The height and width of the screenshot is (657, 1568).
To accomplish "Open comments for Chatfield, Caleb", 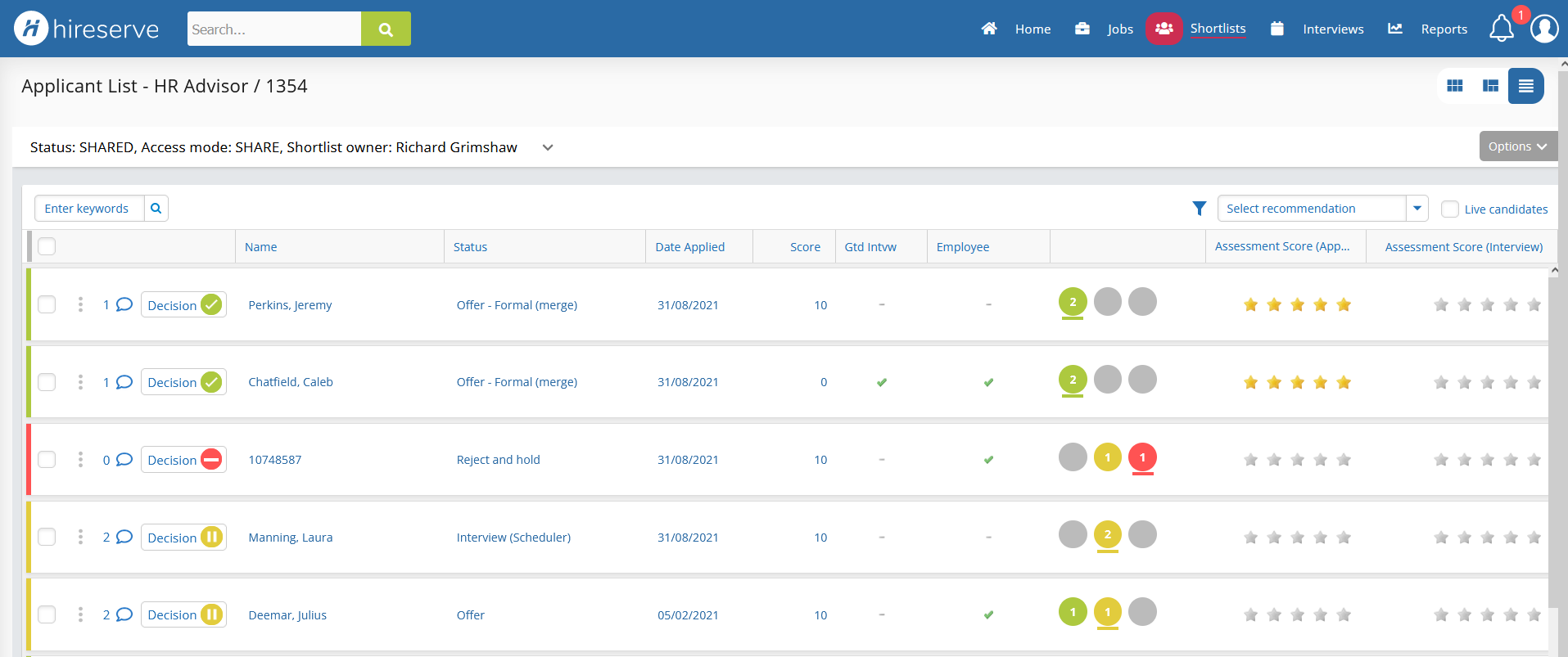I will [x=124, y=382].
